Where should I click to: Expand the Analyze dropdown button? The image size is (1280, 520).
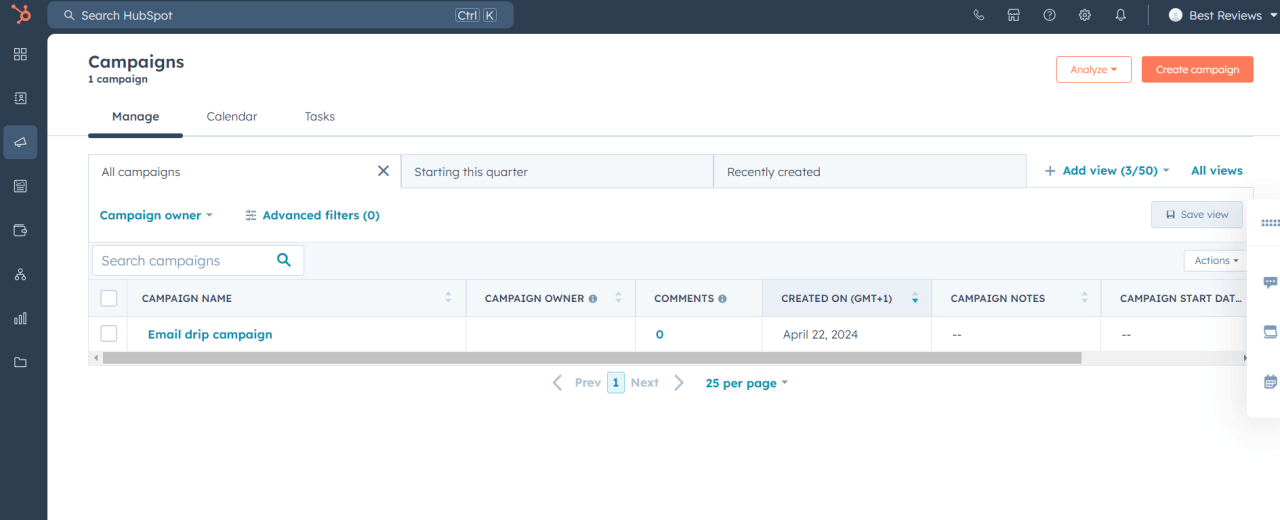(x=1094, y=70)
